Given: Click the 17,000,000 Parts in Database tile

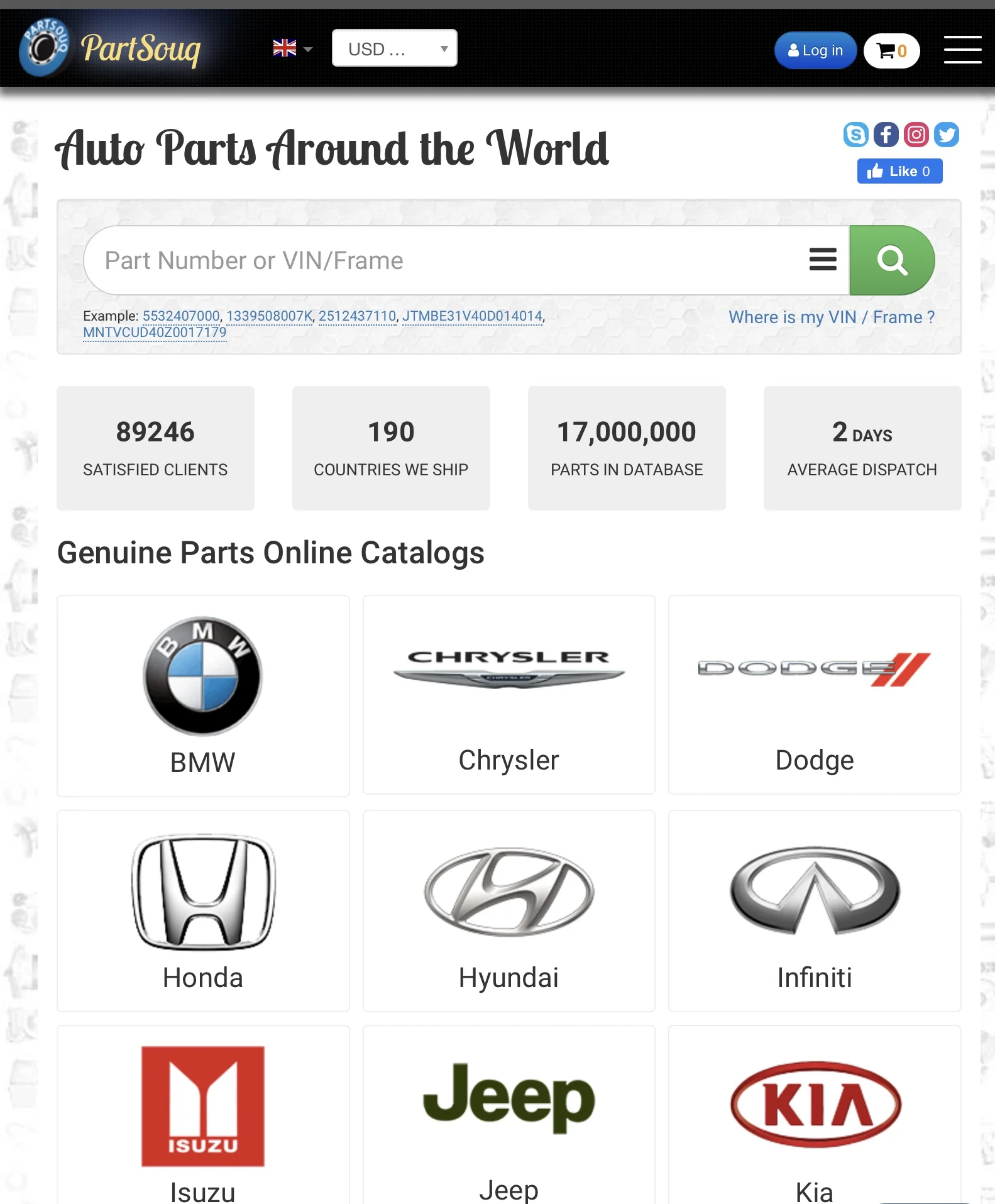Looking at the screenshot, I should (x=627, y=448).
